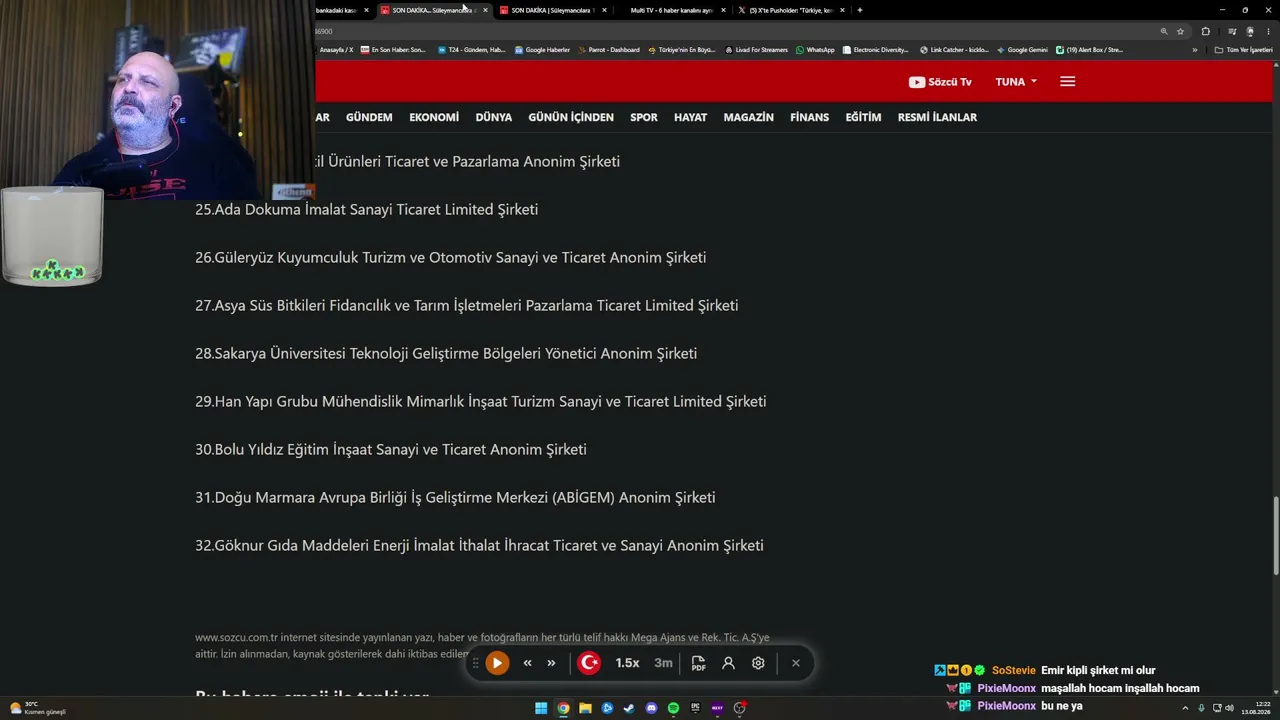Click the address bar zoom icon
This screenshot has height=720, width=1280.
(x=1164, y=31)
